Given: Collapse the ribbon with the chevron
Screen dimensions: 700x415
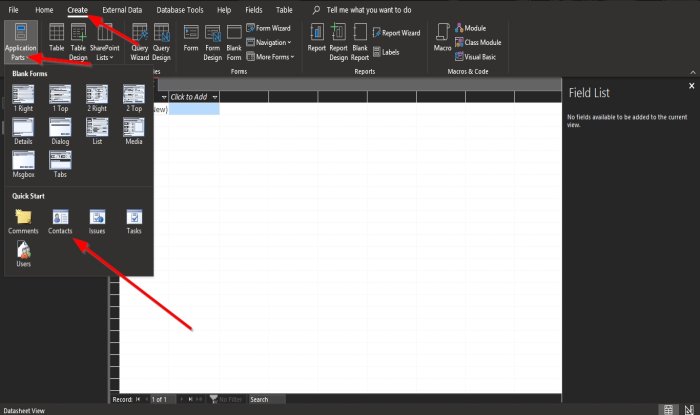Looking at the screenshot, I should pos(693,72).
